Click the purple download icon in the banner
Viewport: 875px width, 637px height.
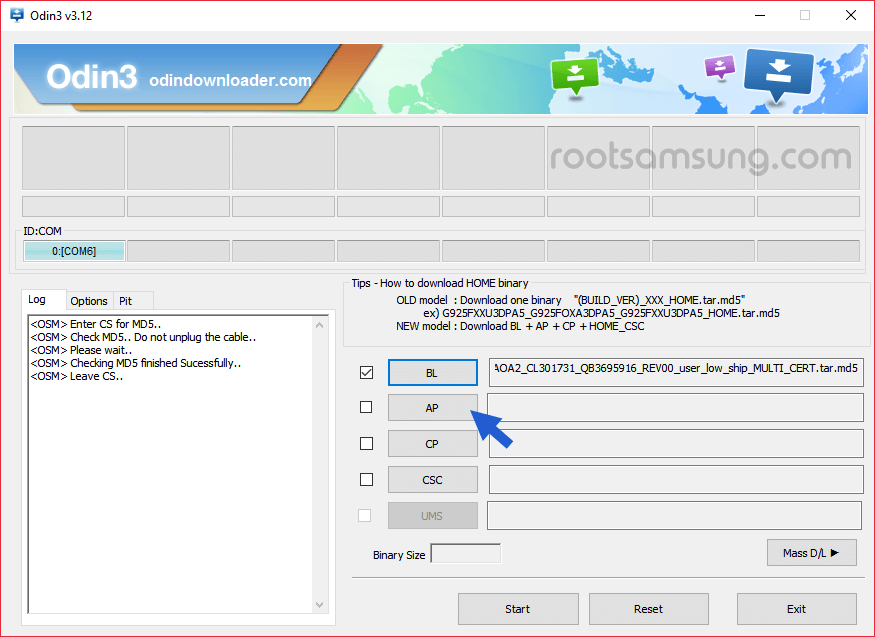[x=720, y=67]
